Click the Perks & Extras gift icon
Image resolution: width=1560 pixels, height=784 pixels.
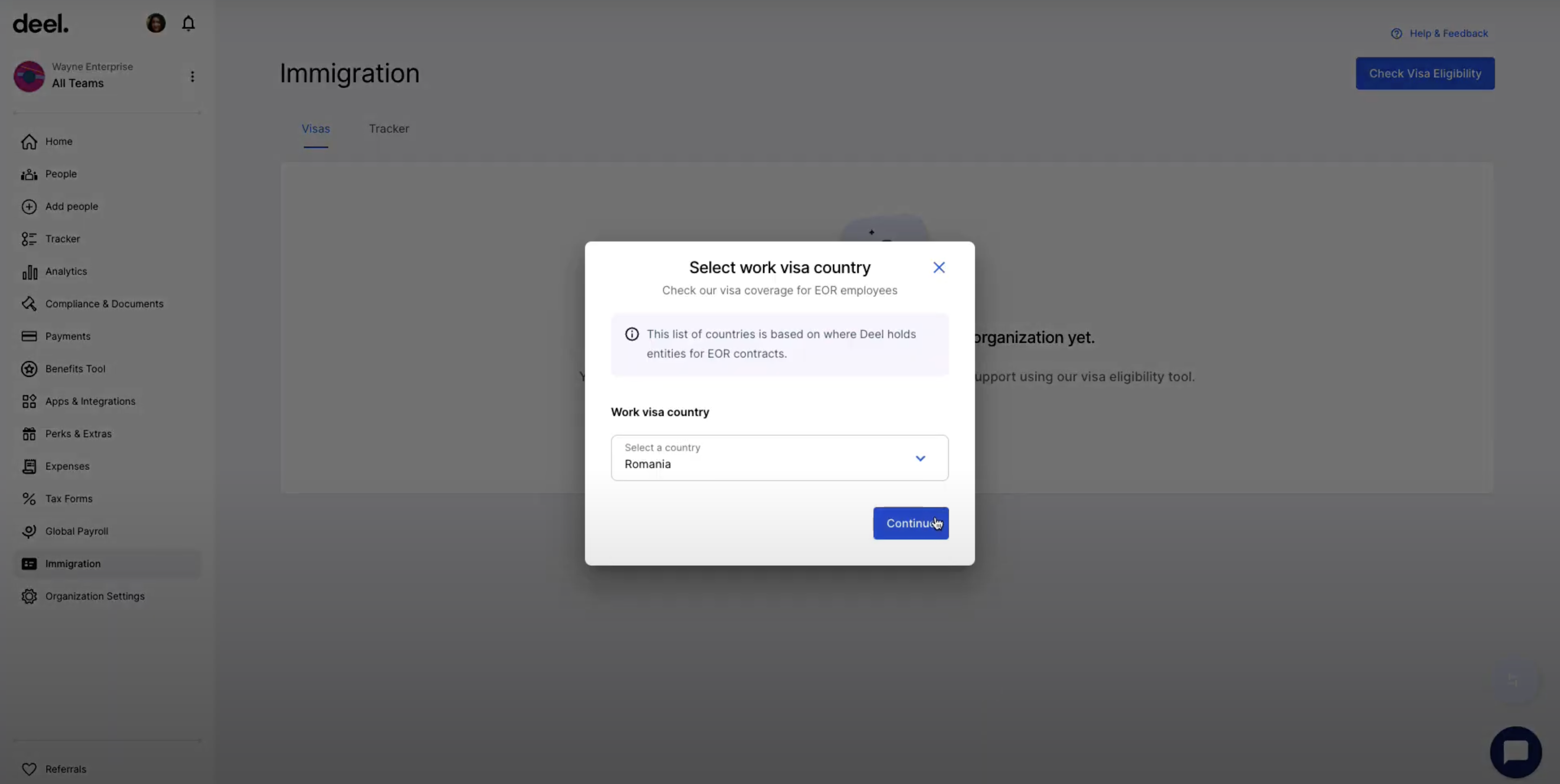pyautogui.click(x=29, y=434)
